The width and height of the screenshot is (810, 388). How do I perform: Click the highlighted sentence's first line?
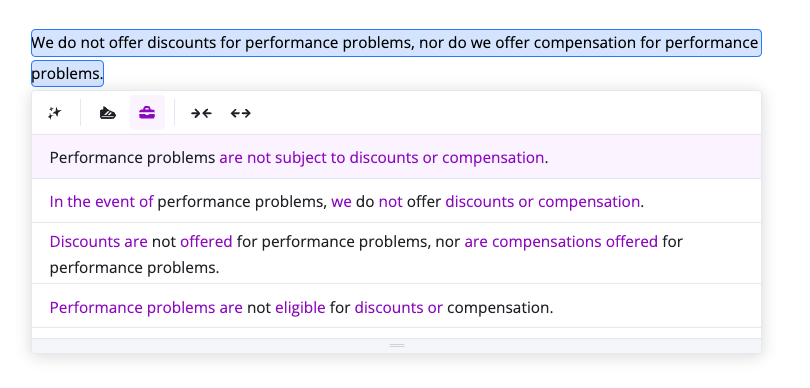tap(396, 43)
